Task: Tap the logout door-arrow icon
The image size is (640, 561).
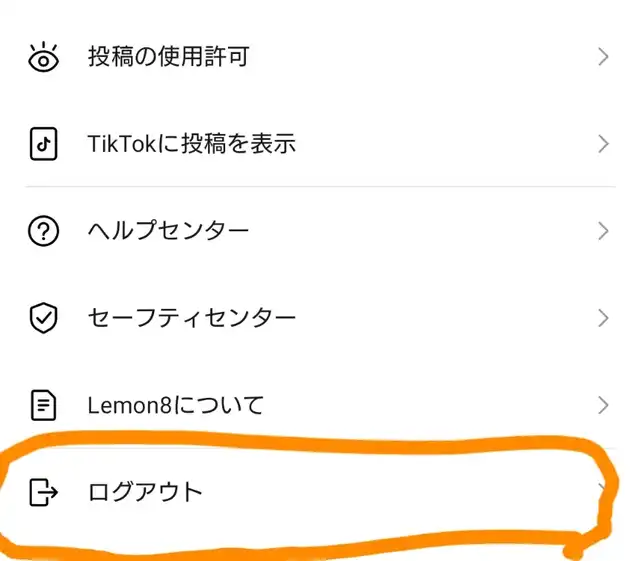Action: click(x=43, y=492)
